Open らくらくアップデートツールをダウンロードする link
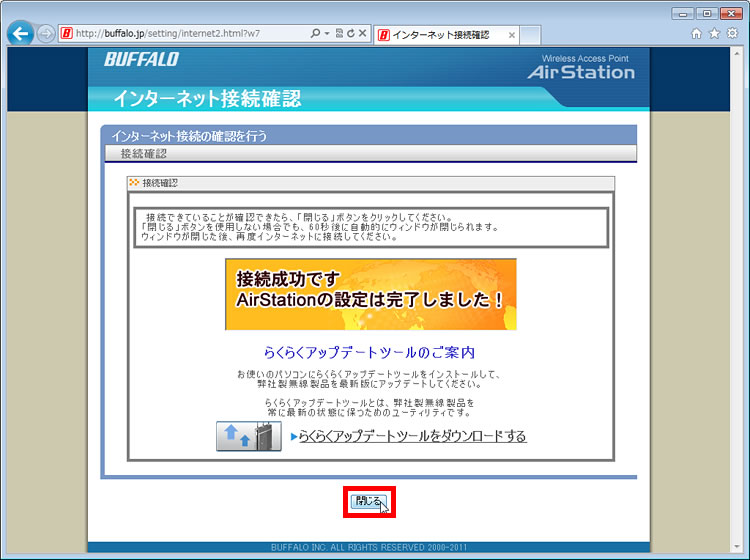750x560 pixels. 412,436
